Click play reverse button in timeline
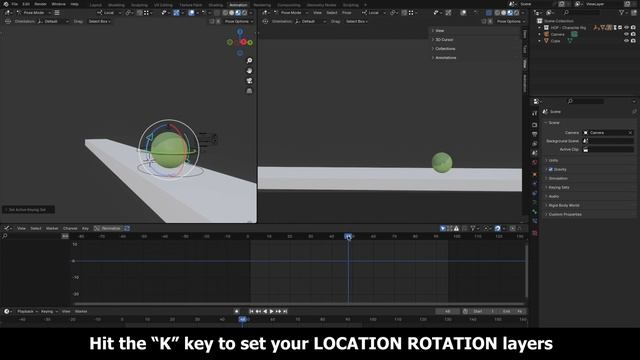The width and height of the screenshot is (640, 360). (265, 311)
